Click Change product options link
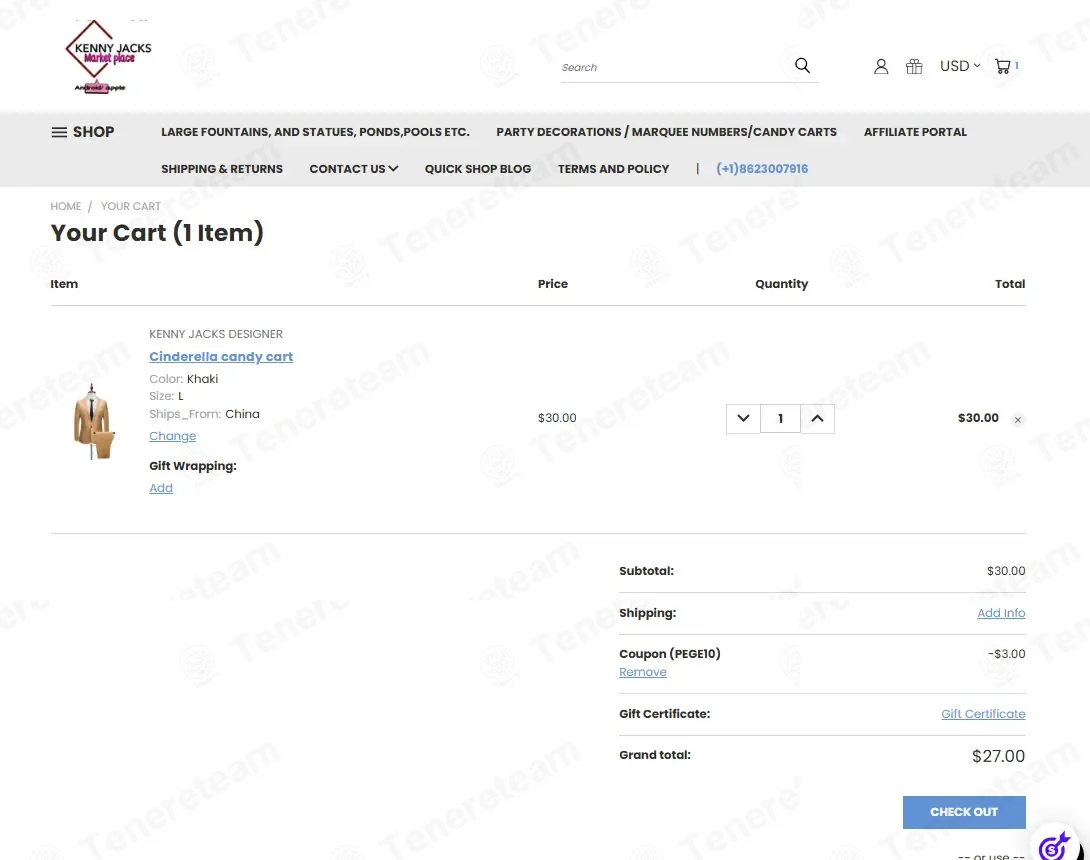1090x860 pixels. tap(172, 436)
